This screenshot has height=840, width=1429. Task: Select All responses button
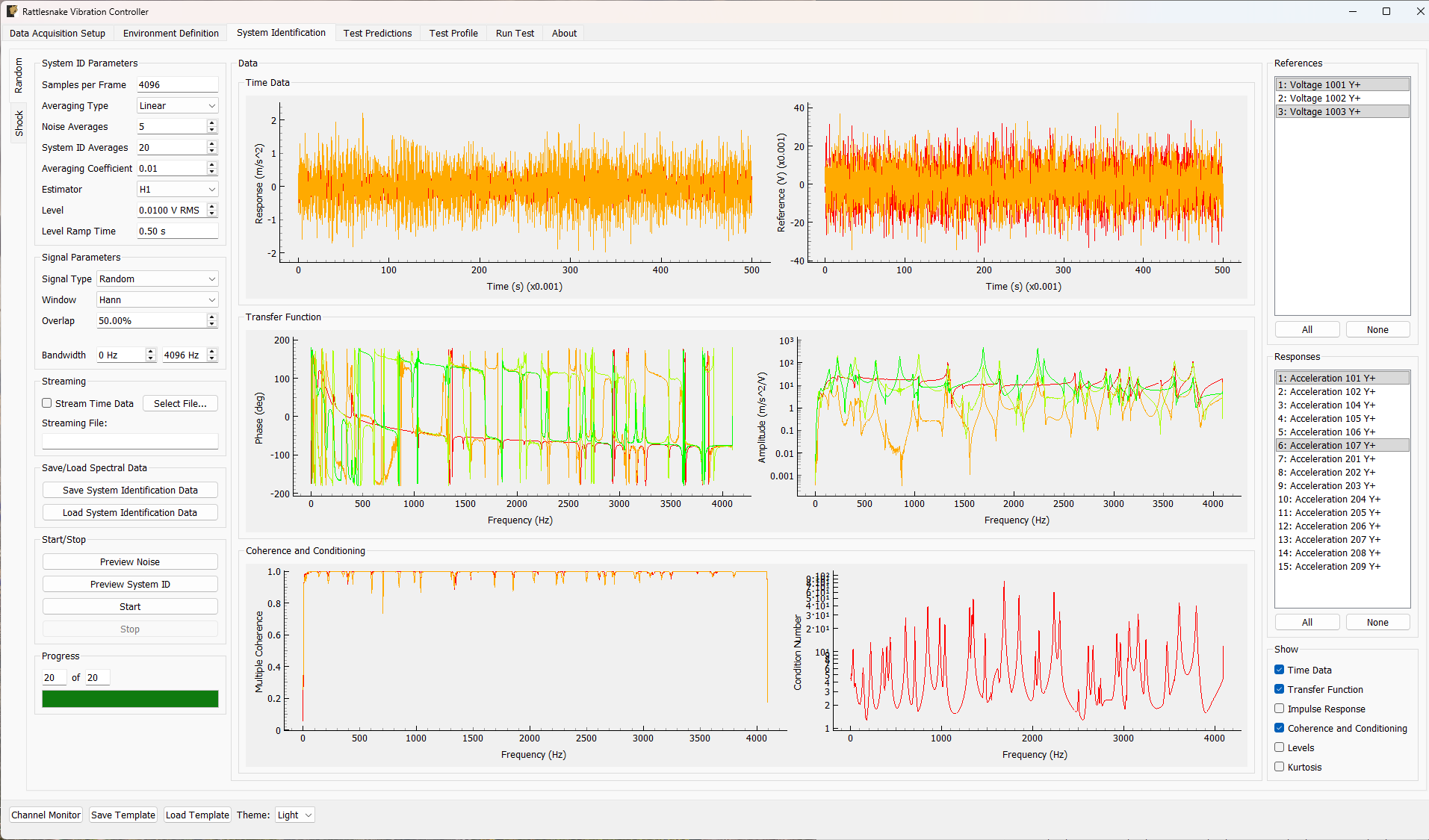1307,622
